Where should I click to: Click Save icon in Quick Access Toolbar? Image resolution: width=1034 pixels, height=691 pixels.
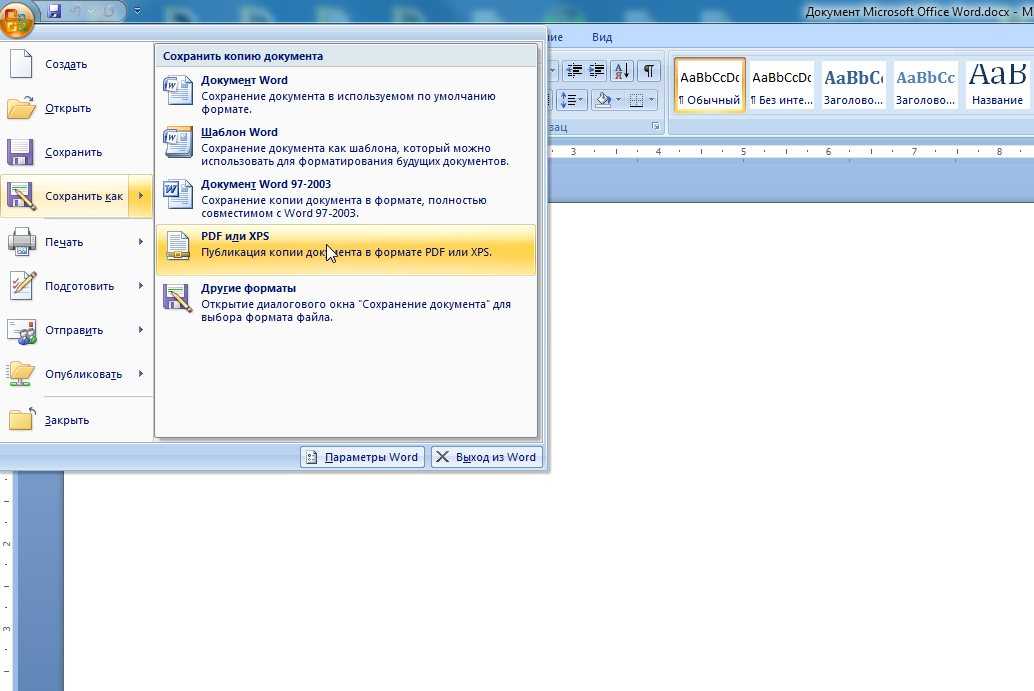[54, 12]
